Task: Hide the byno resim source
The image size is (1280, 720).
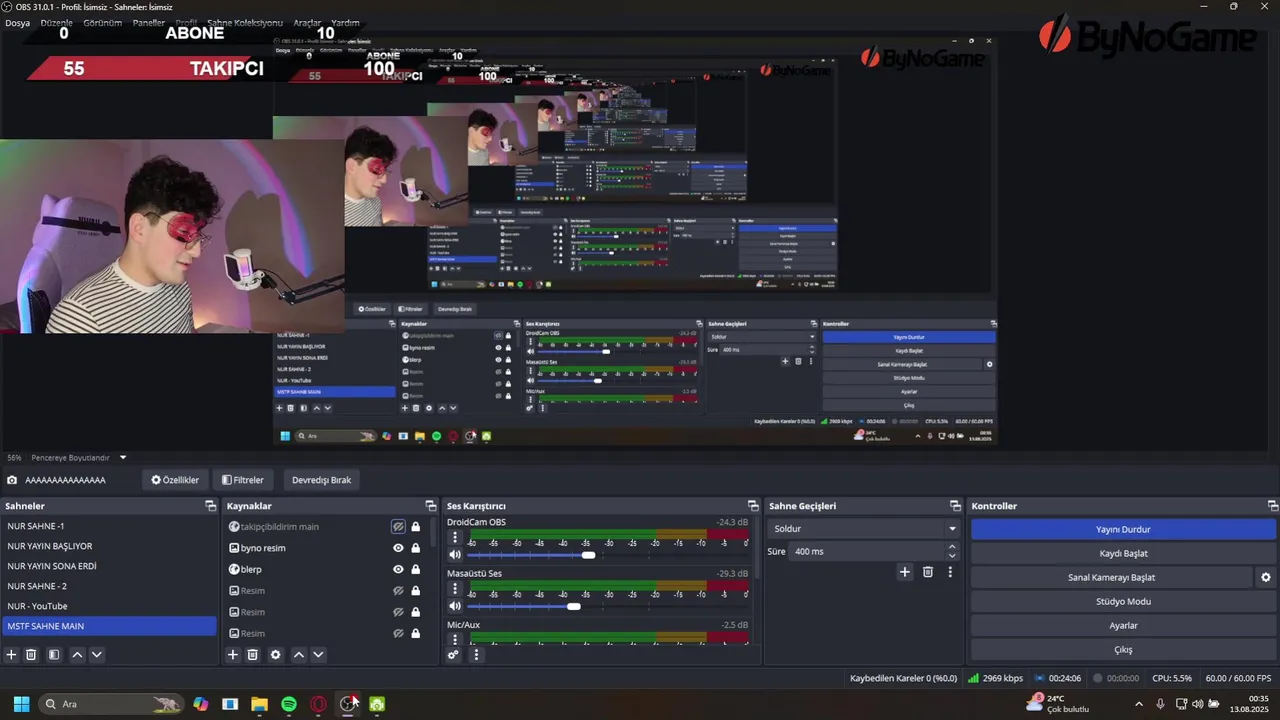Action: [398, 548]
